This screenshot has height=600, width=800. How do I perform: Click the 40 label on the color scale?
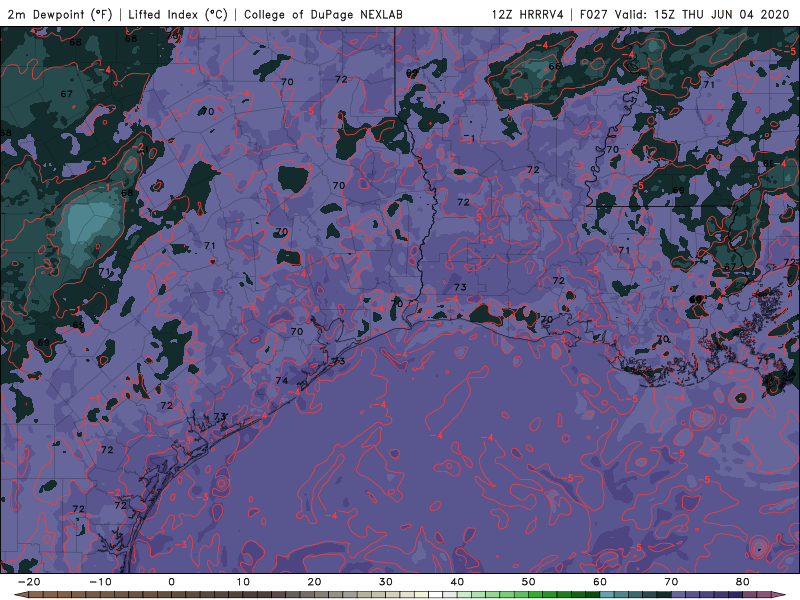[x=457, y=582]
